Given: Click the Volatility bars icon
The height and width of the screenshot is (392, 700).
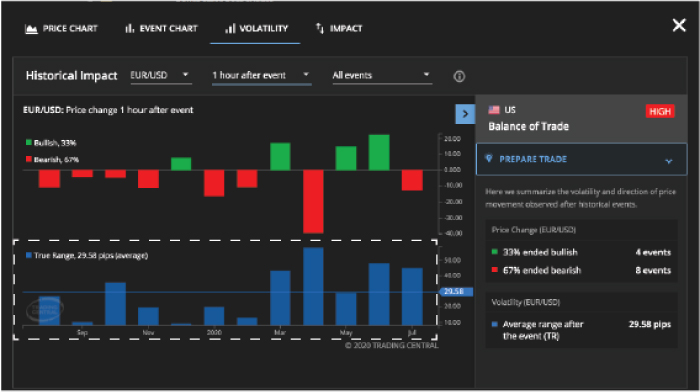Looking at the screenshot, I should click(230, 29).
